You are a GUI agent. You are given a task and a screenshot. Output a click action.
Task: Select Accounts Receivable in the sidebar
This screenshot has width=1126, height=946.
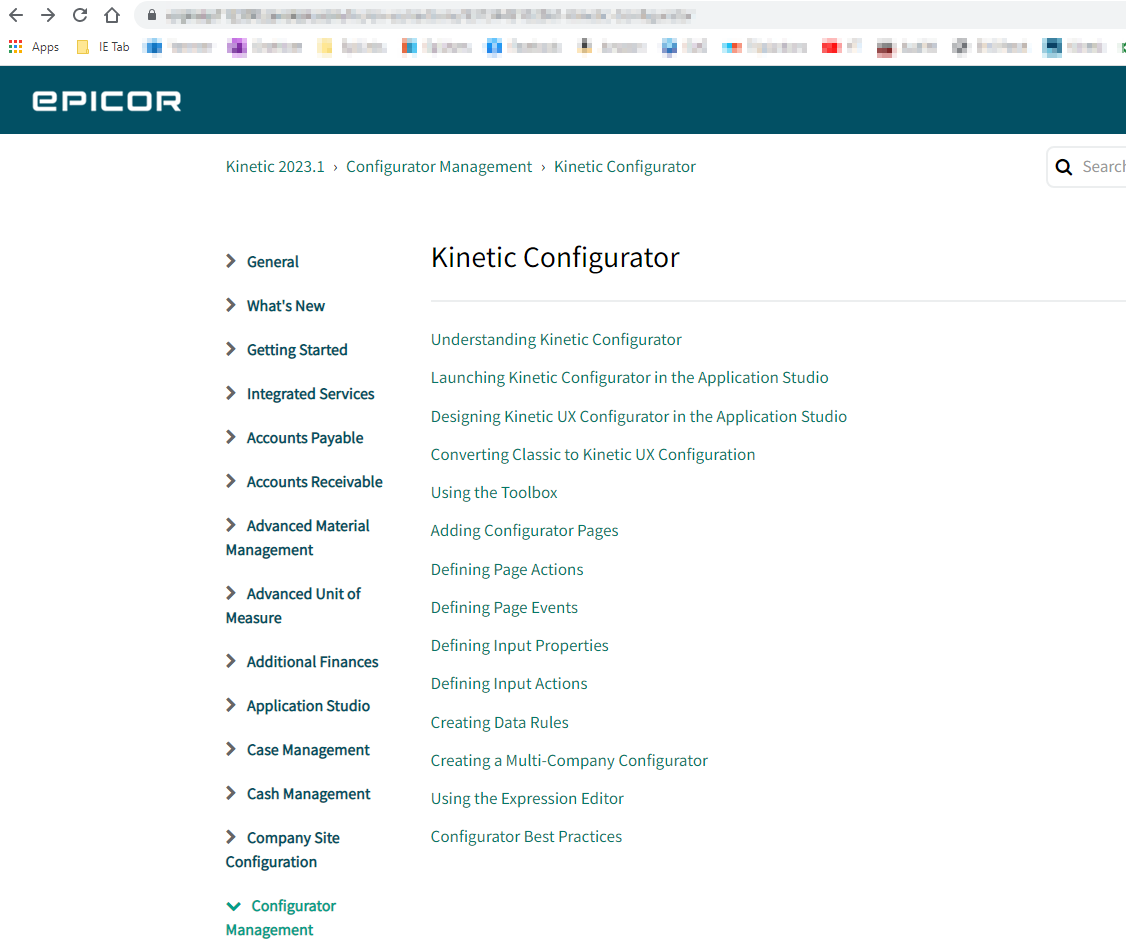click(x=315, y=481)
